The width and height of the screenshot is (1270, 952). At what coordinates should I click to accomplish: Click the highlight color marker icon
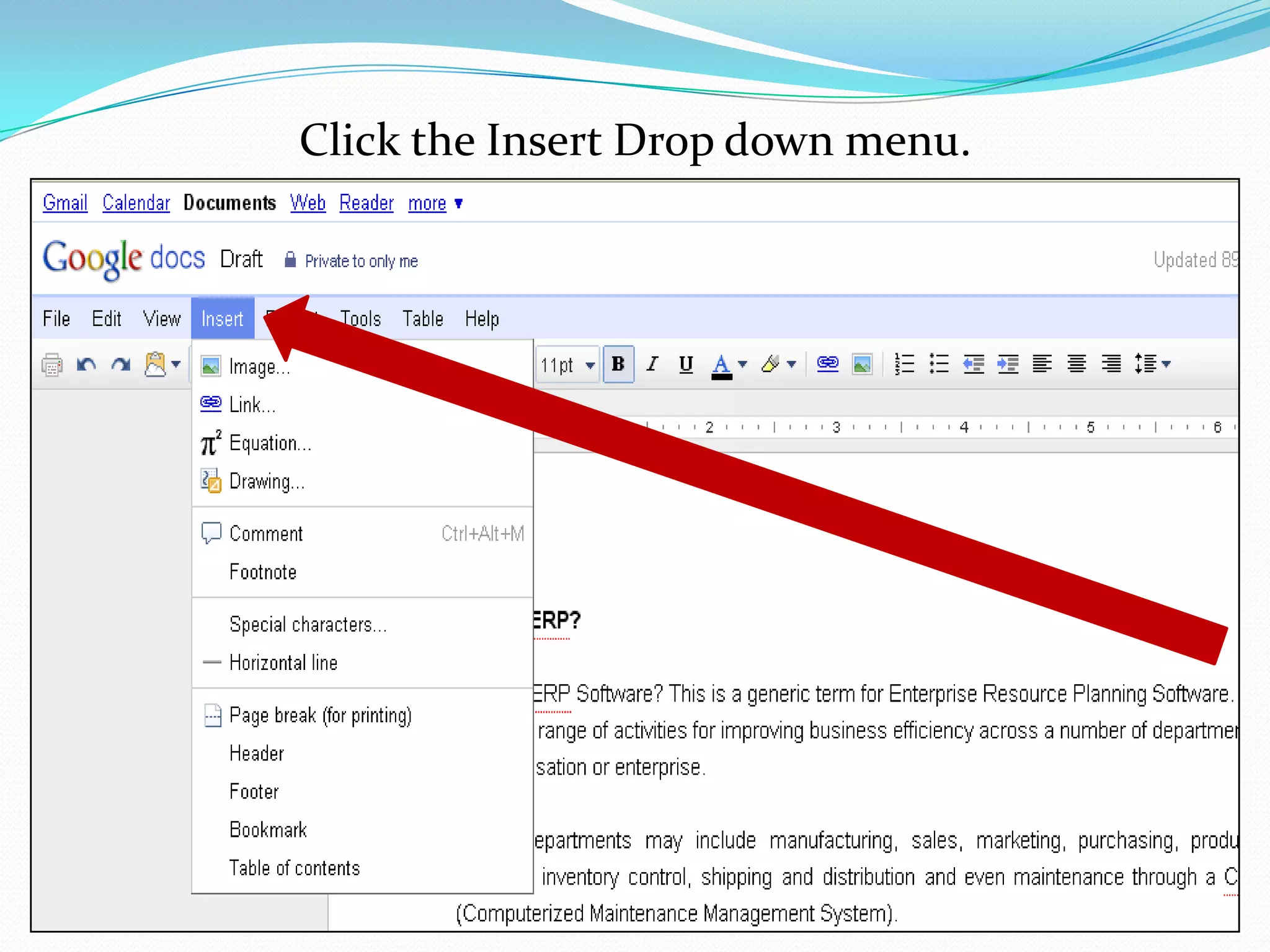coord(771,364)
